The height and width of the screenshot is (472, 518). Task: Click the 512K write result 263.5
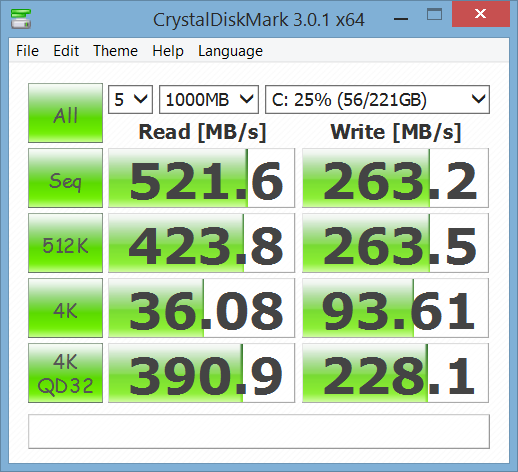pos(395,243)
